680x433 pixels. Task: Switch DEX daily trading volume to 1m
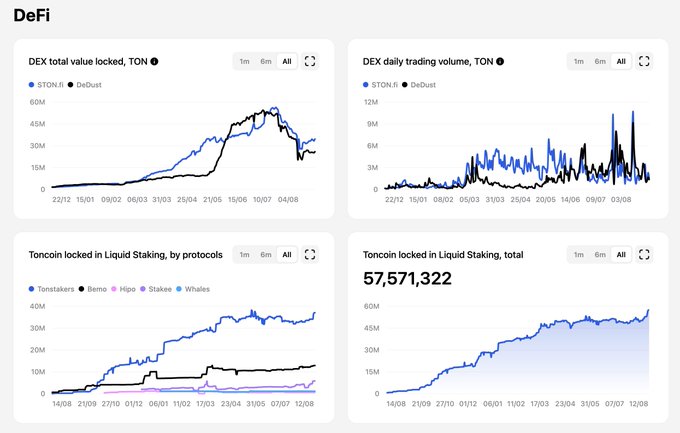pos(579,61)
